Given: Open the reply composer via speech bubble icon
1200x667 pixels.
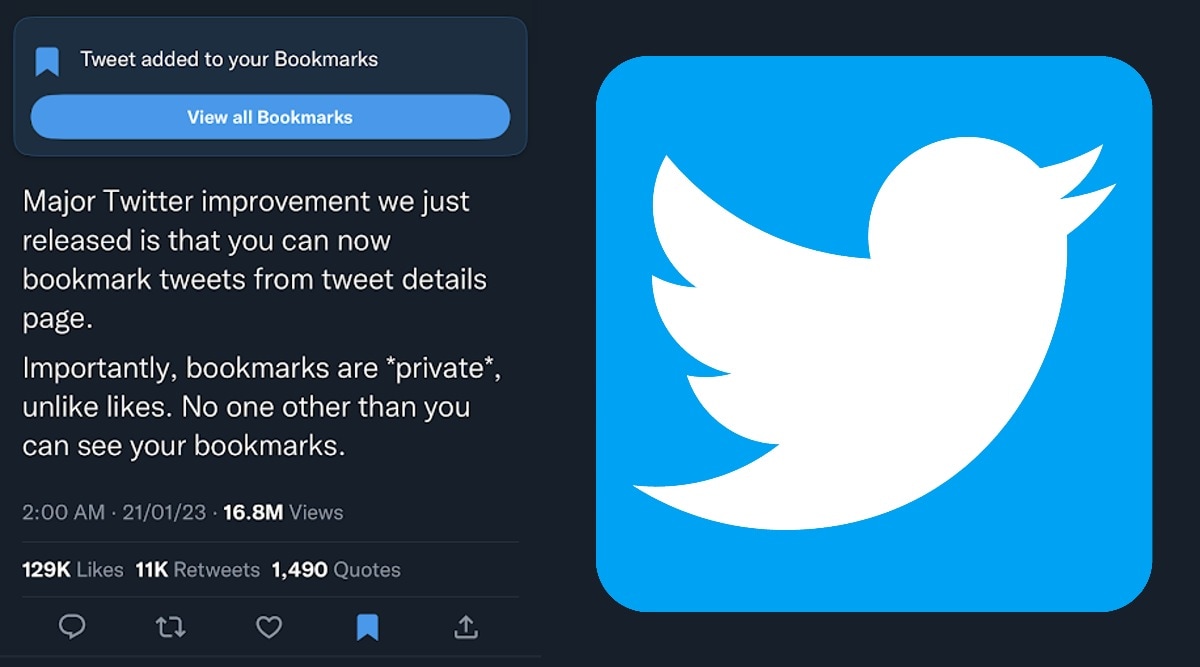Looking at the screenshot, I should click(73, 627).
